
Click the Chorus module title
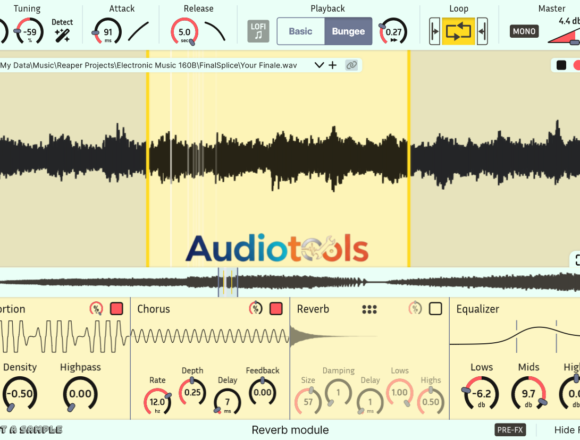[x=154, y=309]
